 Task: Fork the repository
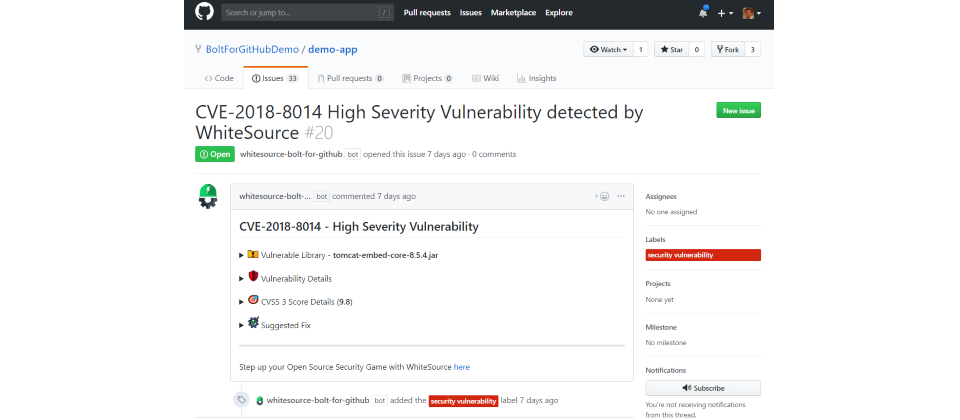click(x=727, y=50)
